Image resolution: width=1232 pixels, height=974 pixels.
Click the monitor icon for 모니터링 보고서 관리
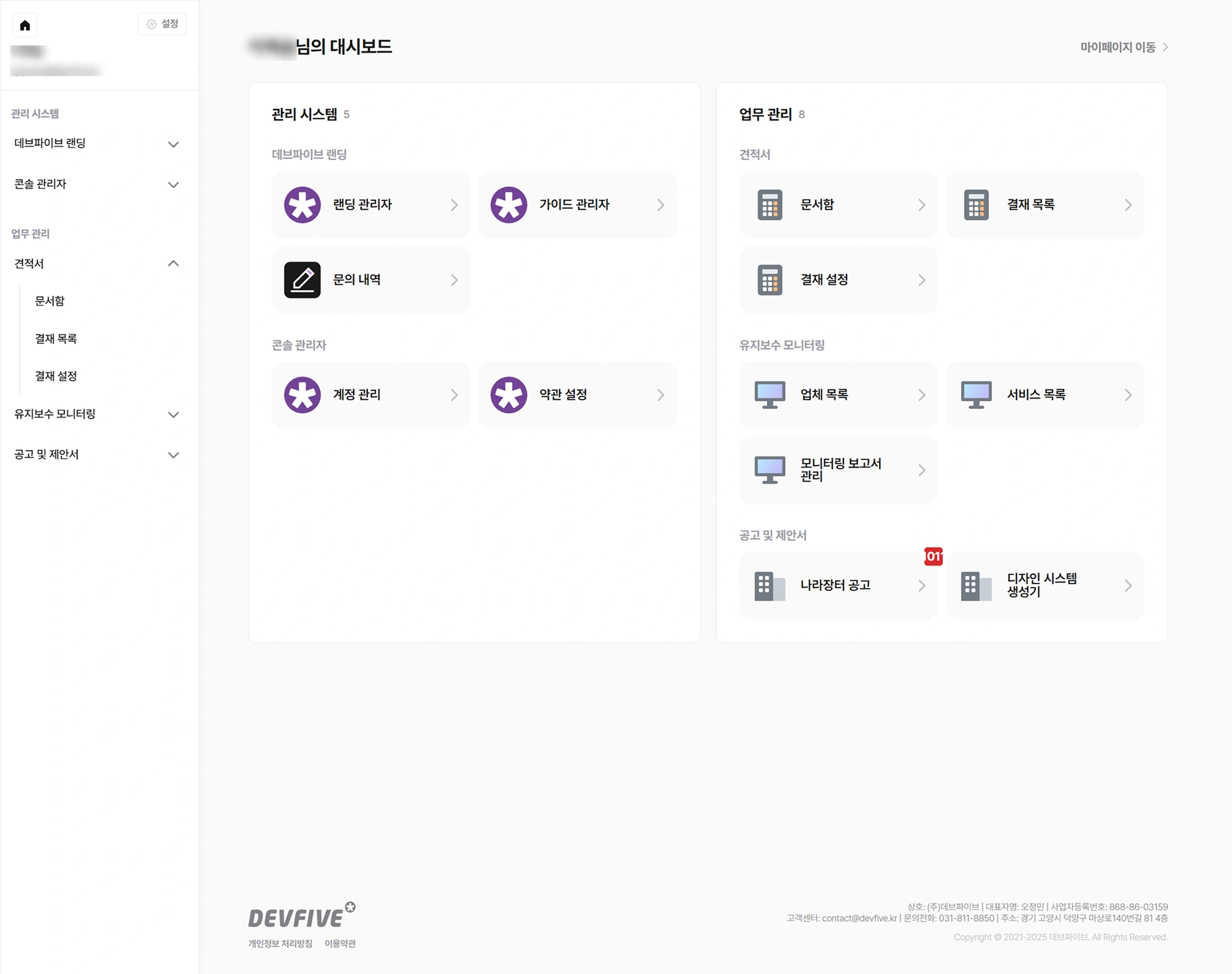[x=770, y=470]
